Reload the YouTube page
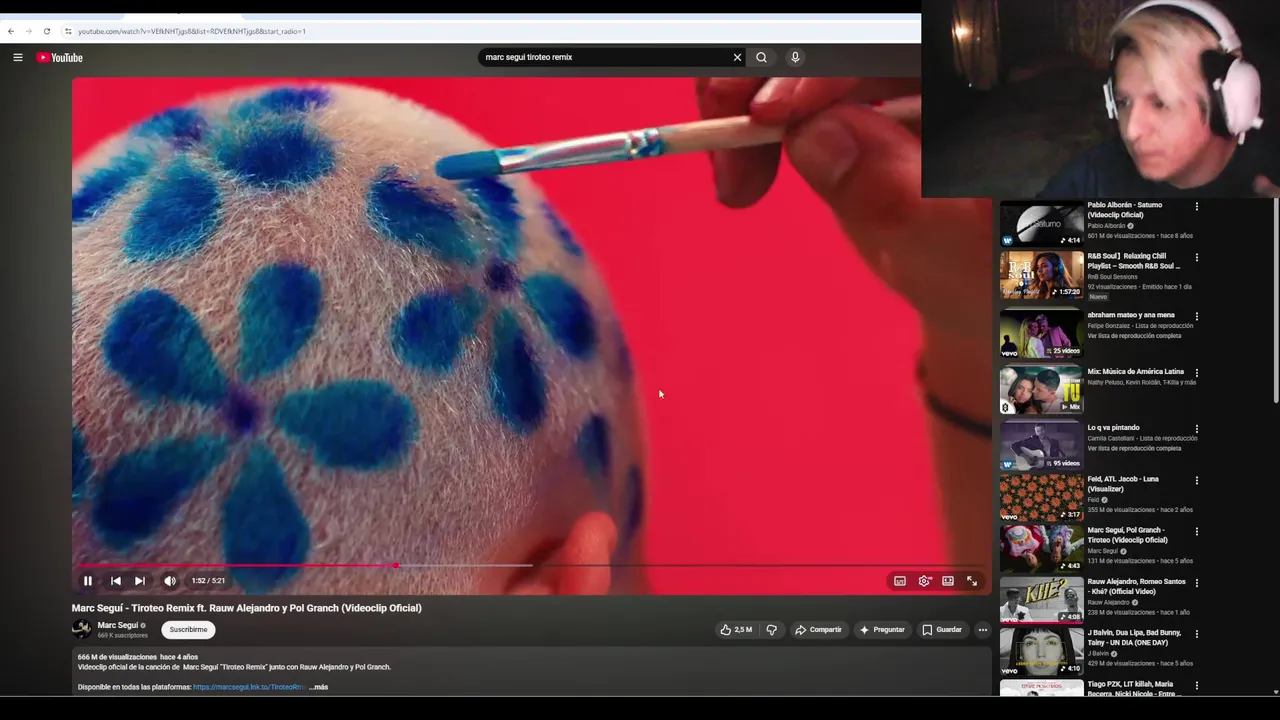 [x=46, y=31]
